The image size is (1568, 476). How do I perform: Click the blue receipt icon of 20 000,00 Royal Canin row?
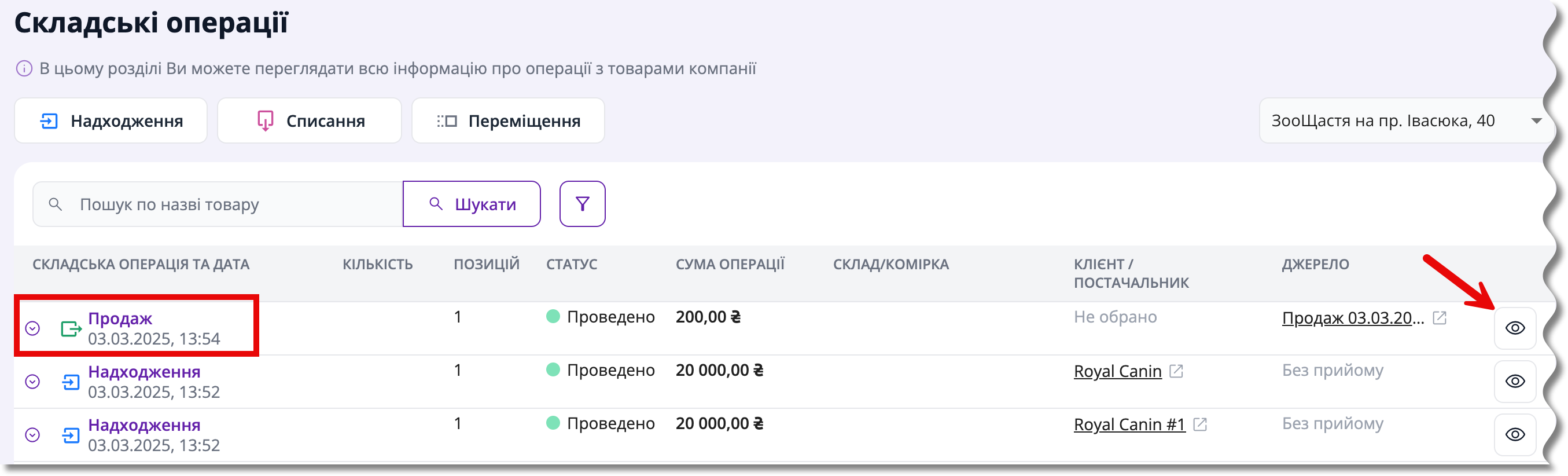pyautogui.click(x=71, y=382)
